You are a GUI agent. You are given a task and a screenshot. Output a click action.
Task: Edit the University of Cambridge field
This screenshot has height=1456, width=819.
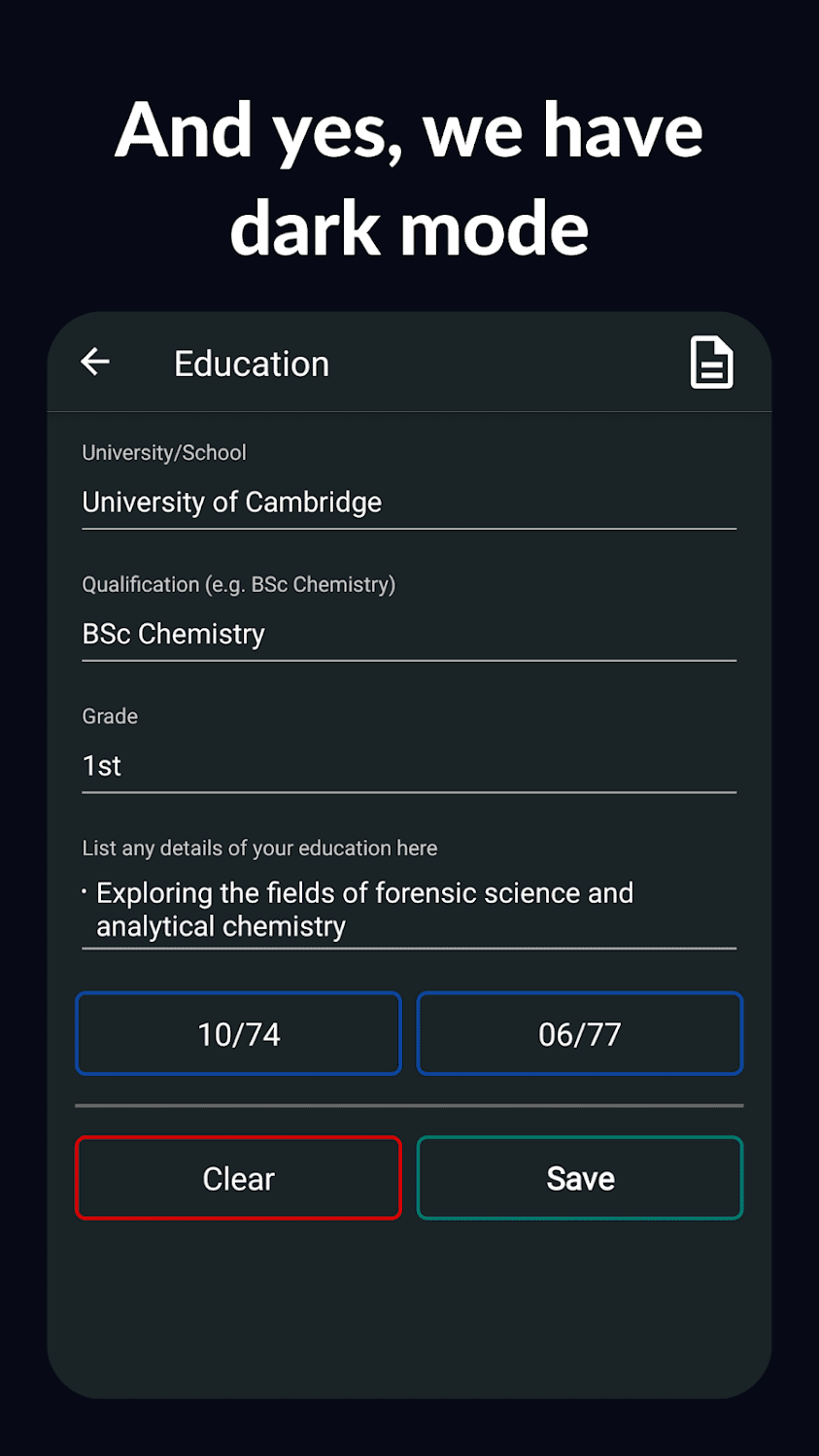(408, 503)
